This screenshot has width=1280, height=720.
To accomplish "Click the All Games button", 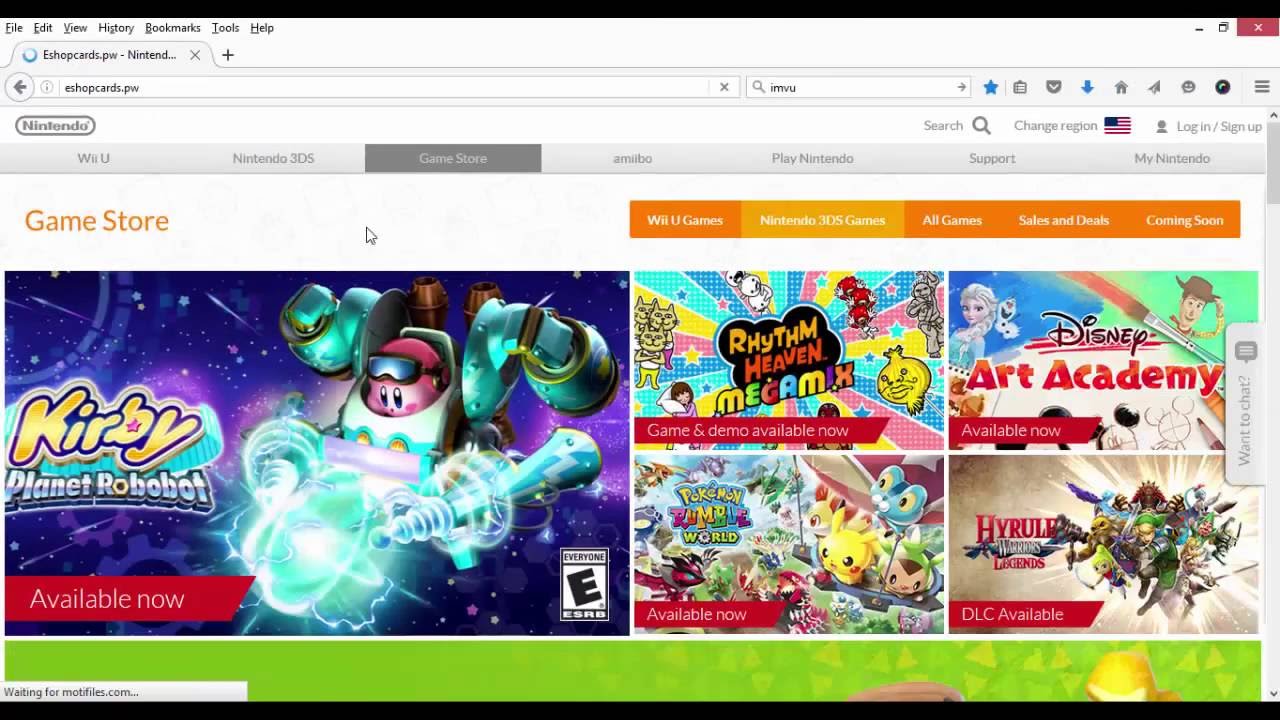I will 952,220.
